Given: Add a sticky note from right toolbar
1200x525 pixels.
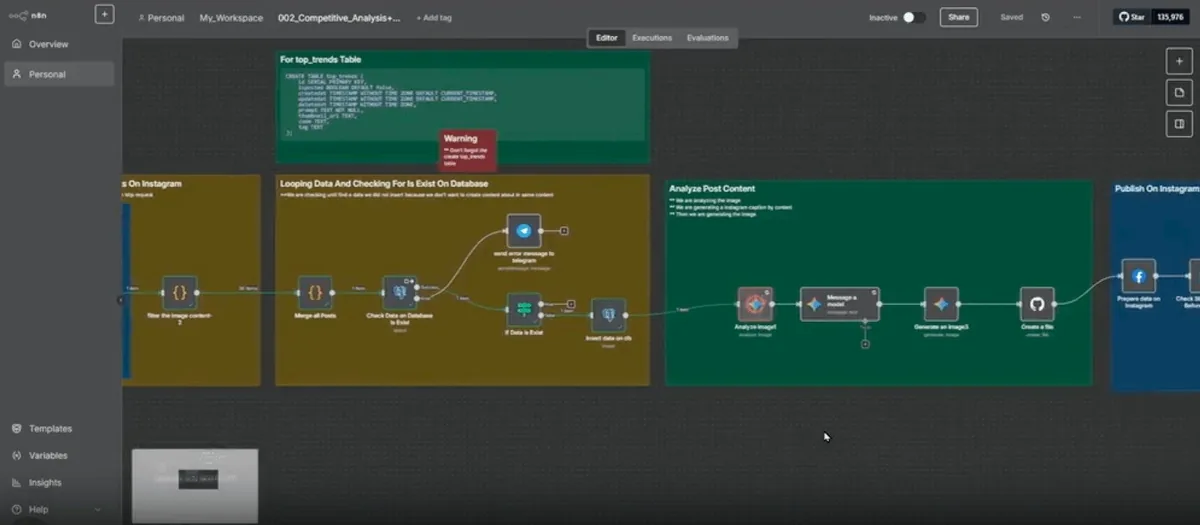Looking at the screenshot, I should [x=1178, y=93].
